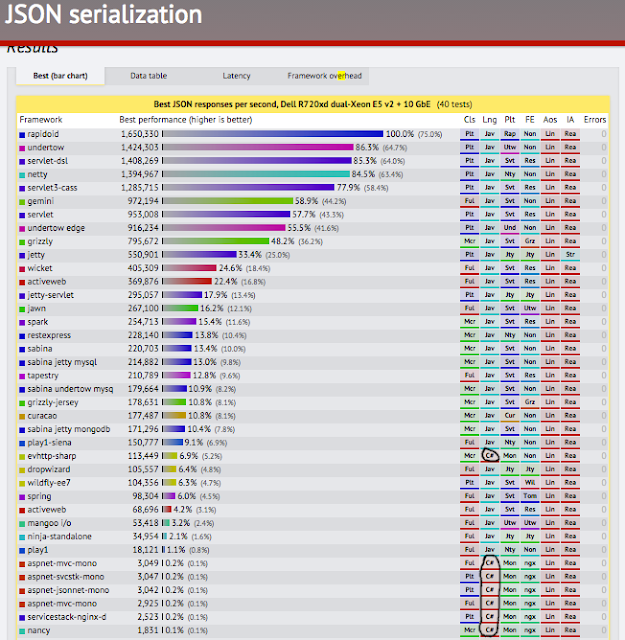
Task: Click the play1-siena framework name
Action: (x=49, y=442)
